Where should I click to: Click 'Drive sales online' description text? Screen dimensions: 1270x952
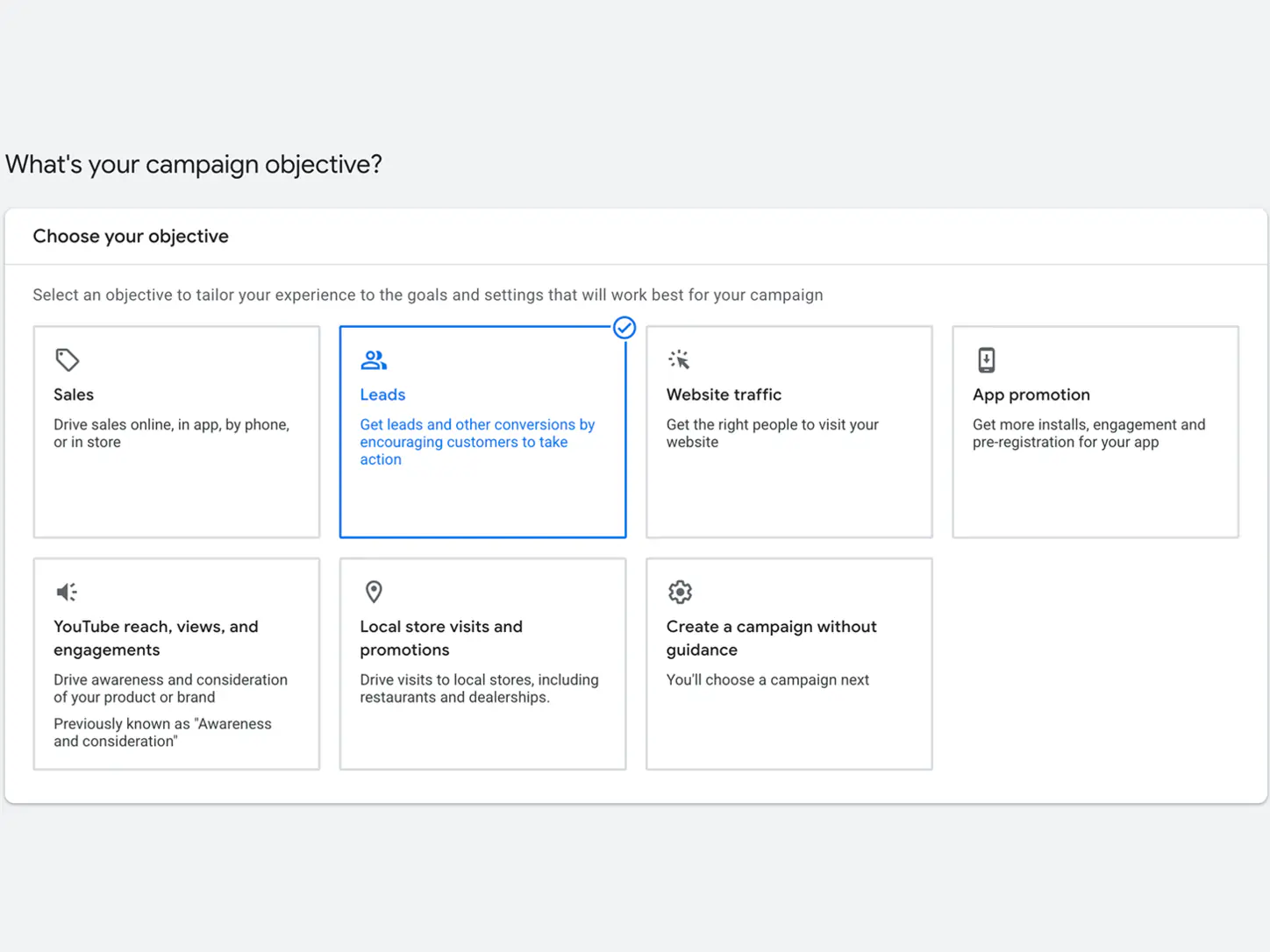click(172, 433)
